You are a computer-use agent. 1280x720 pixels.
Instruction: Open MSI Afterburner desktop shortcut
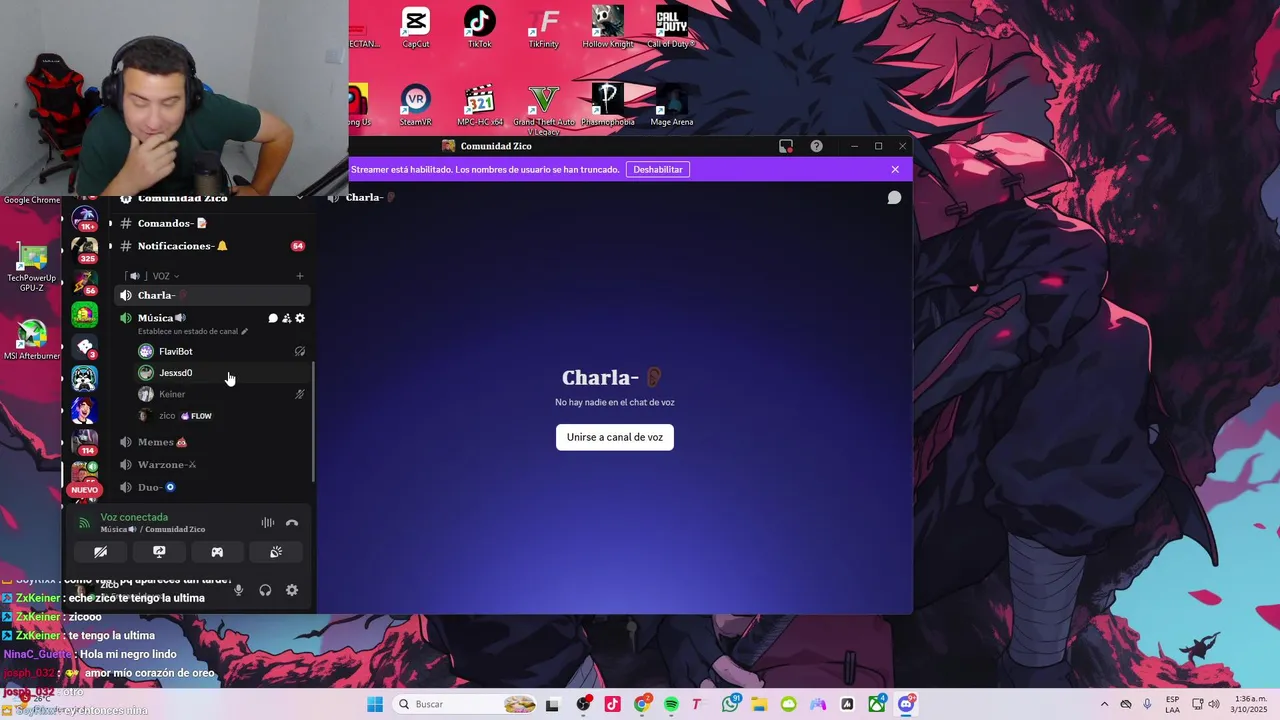click(x=32, y=341)
